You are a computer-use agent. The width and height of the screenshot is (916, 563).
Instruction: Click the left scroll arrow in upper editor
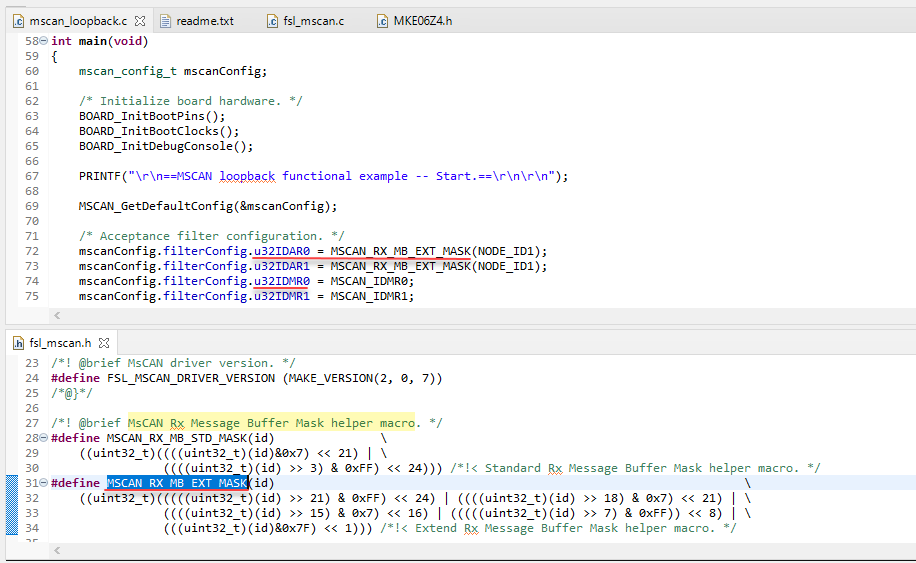point(57,315)
